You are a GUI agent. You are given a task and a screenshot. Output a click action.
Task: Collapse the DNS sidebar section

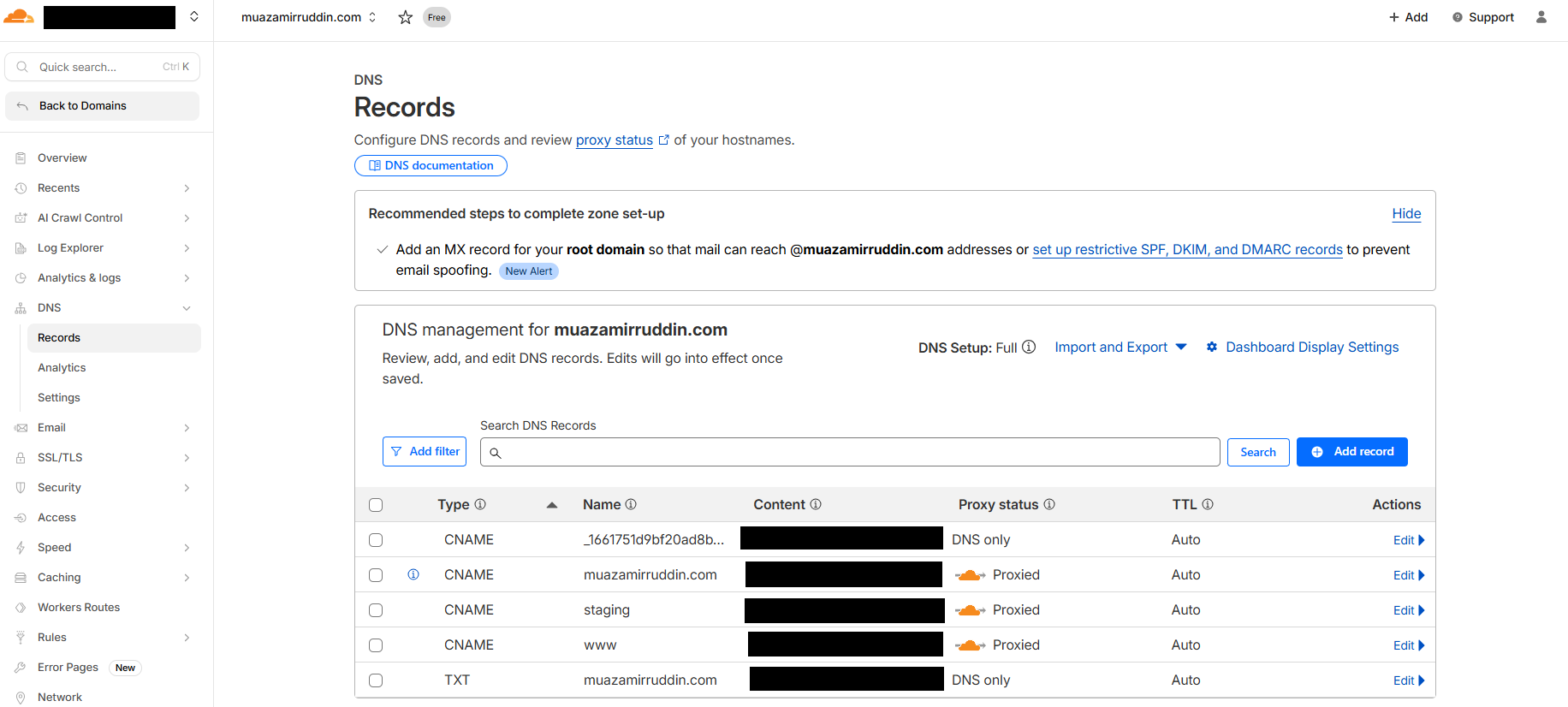point(187,308)
